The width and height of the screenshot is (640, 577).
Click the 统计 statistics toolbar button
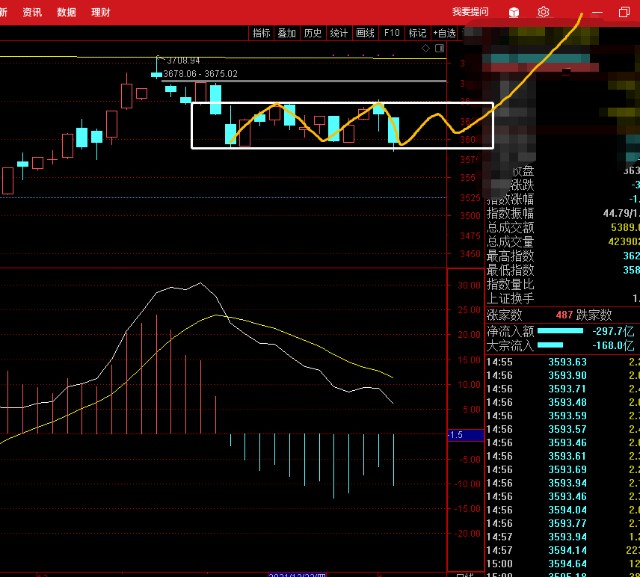pos(339,33)
